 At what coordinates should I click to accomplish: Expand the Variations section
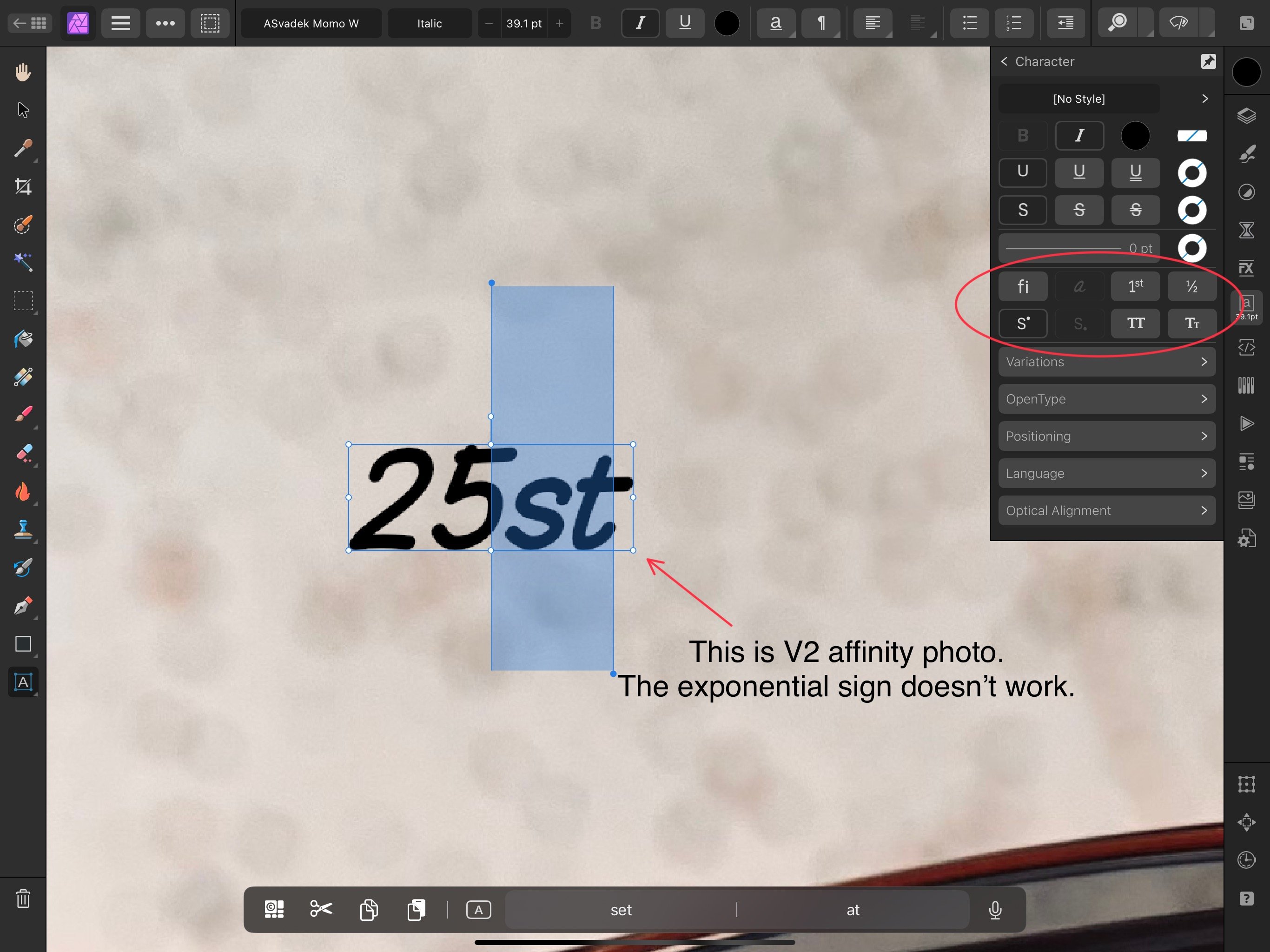(1106, 362)
